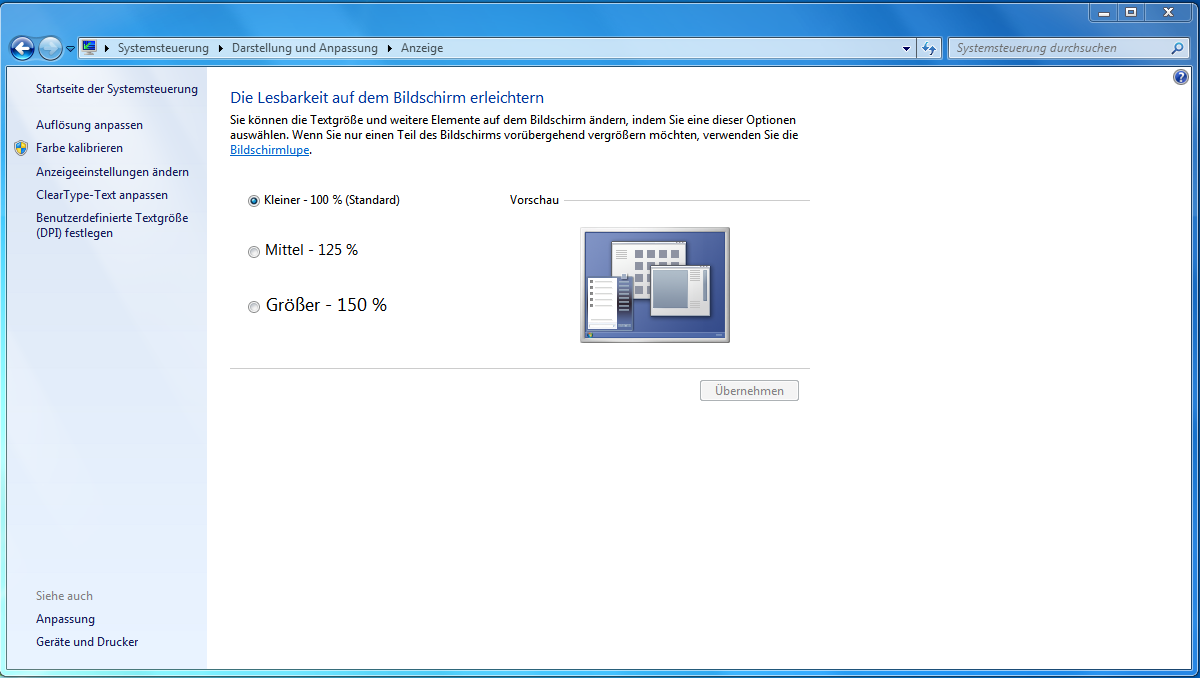Expand the arrow after Darstellung und Anpassung breadcrumb
Viewport: 1200px width, 678px height.
coord(390,48)
